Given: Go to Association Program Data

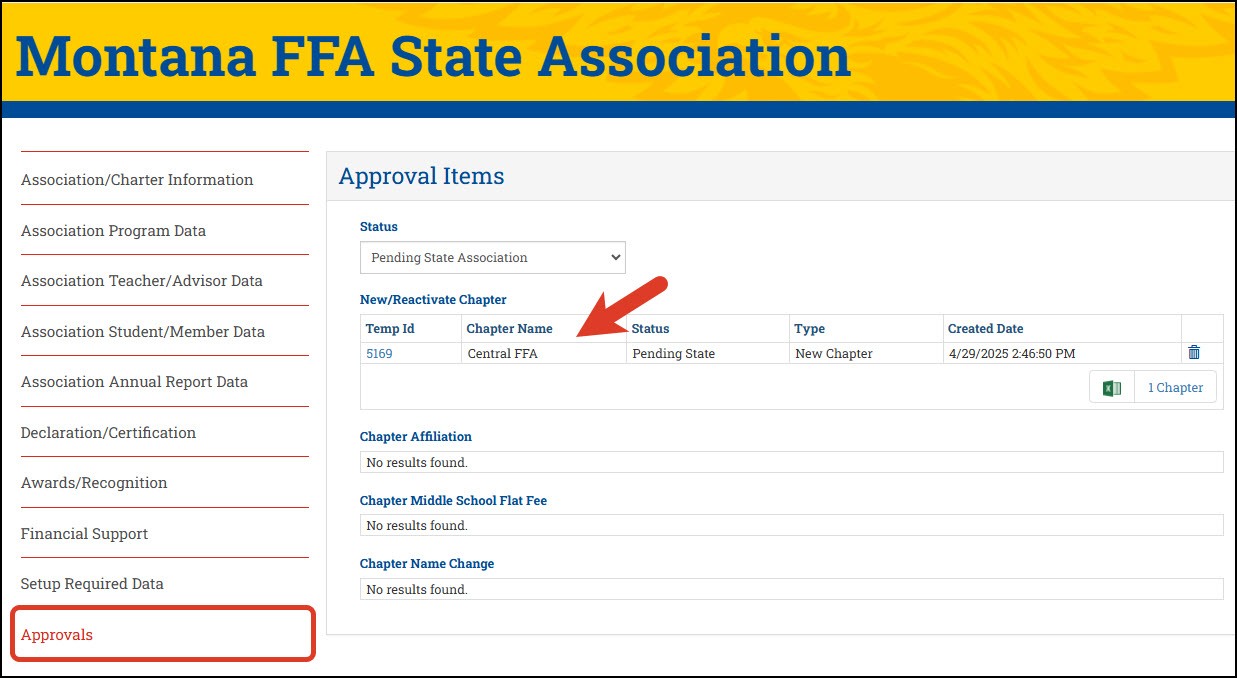Looking at the screenshot, I should [113, 231].
